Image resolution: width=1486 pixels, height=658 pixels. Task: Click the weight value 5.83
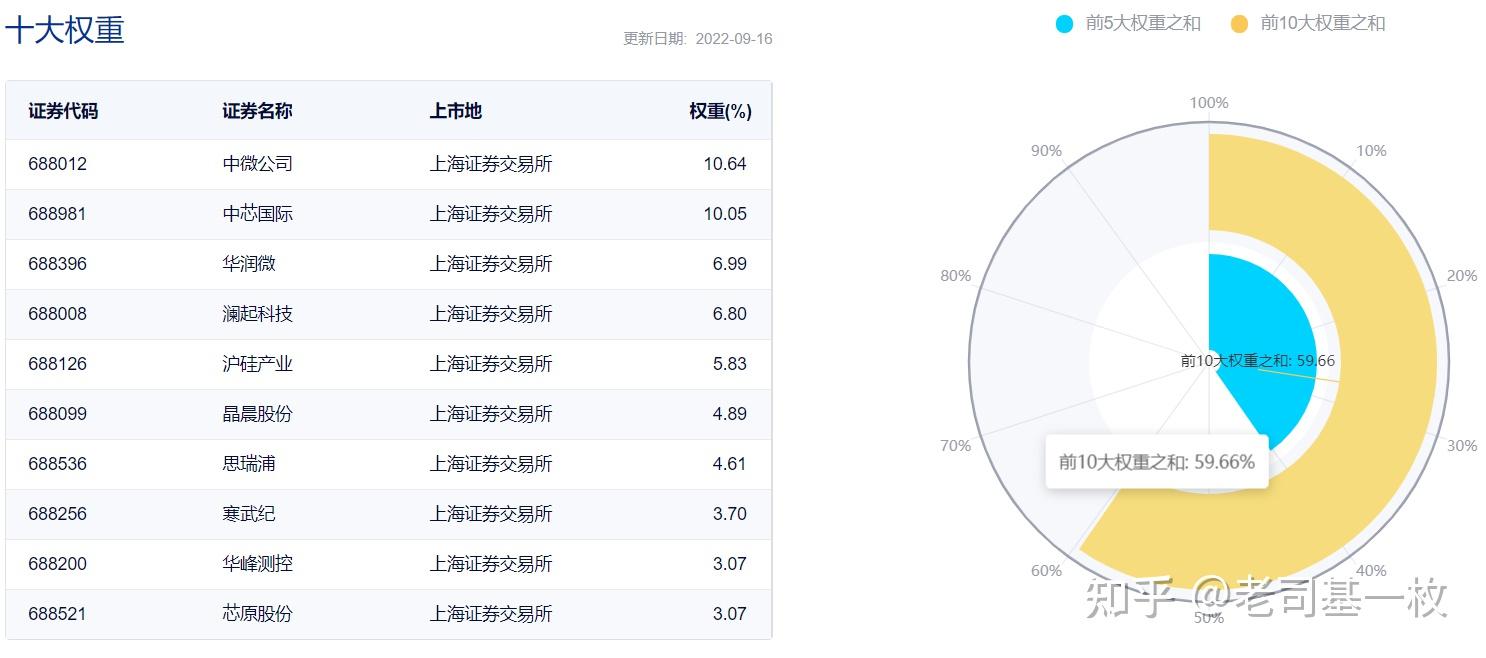(730, 364)
